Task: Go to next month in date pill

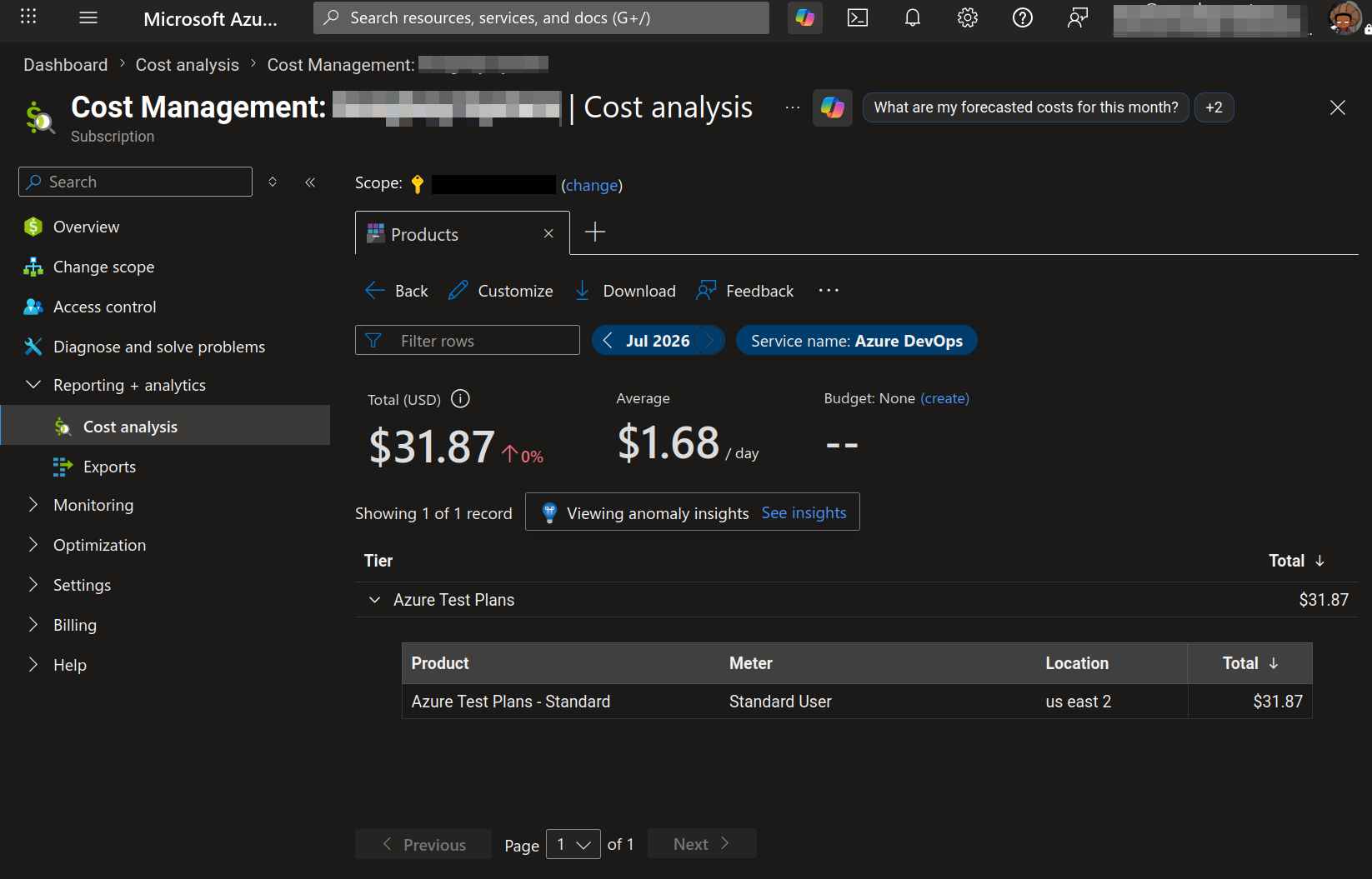Action: 709,340
